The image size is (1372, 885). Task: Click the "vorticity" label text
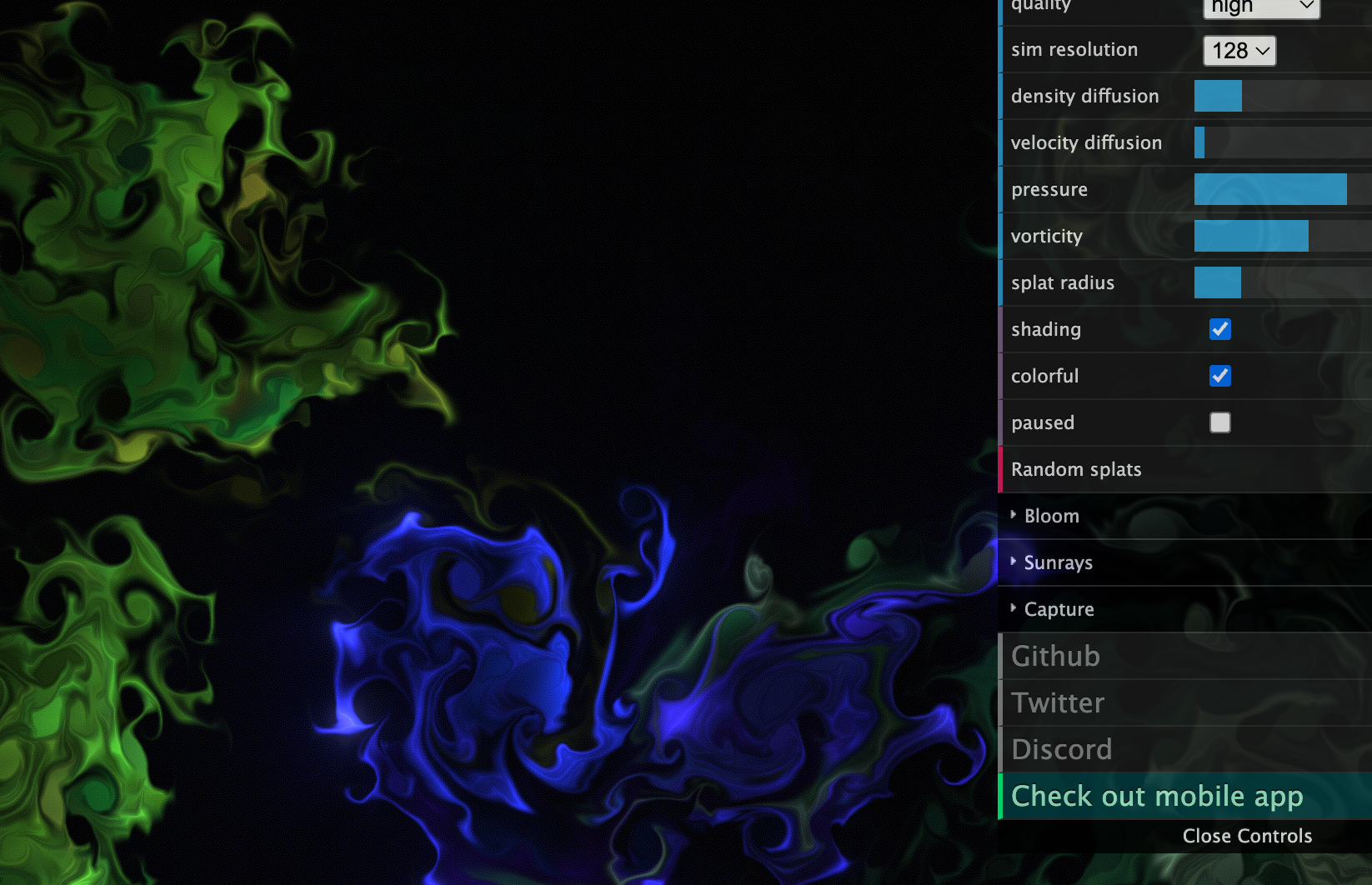tap(1047, 237)
